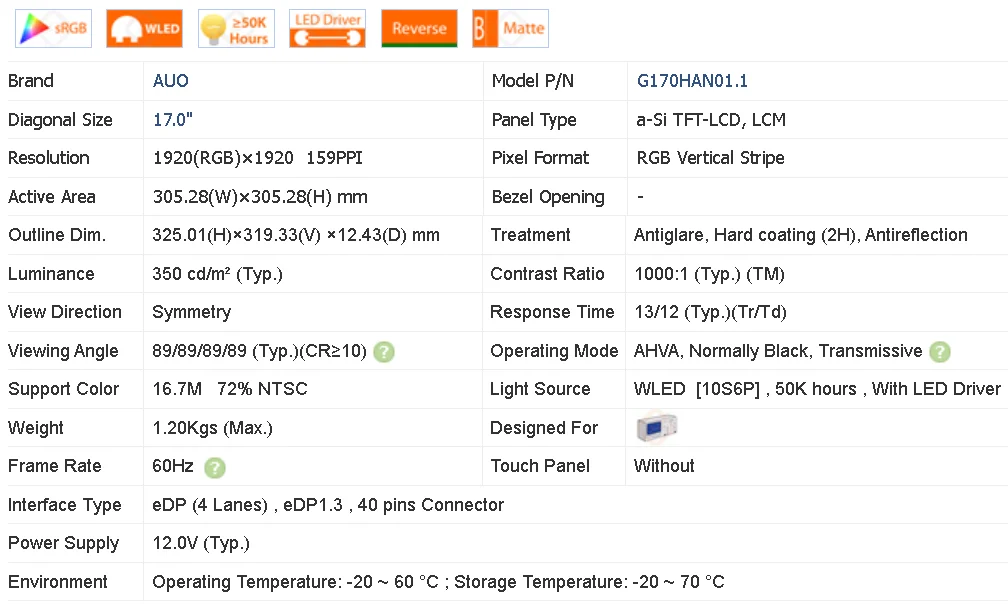Open the Operating Mode help question mark
1008x604 pixels.
tap(939, 351)
